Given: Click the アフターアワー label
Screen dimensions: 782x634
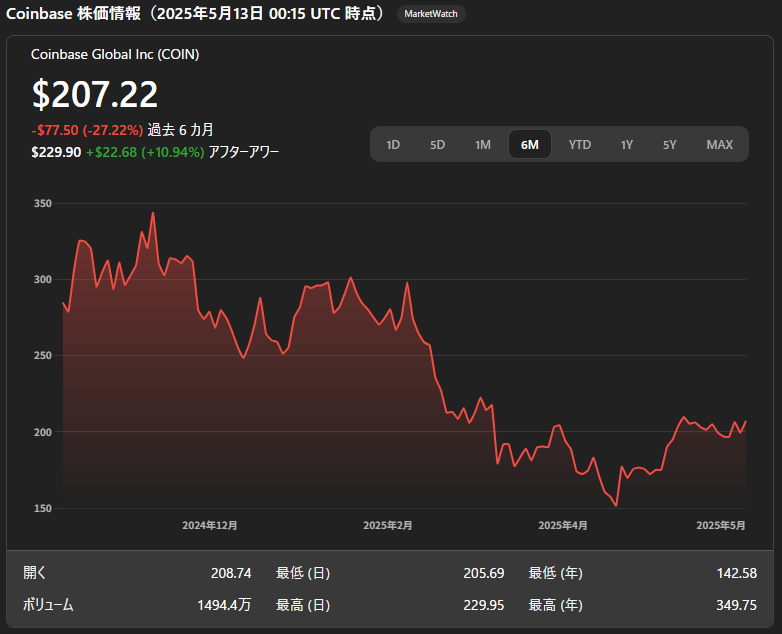Looking at the screenshot, I should 243,152.
